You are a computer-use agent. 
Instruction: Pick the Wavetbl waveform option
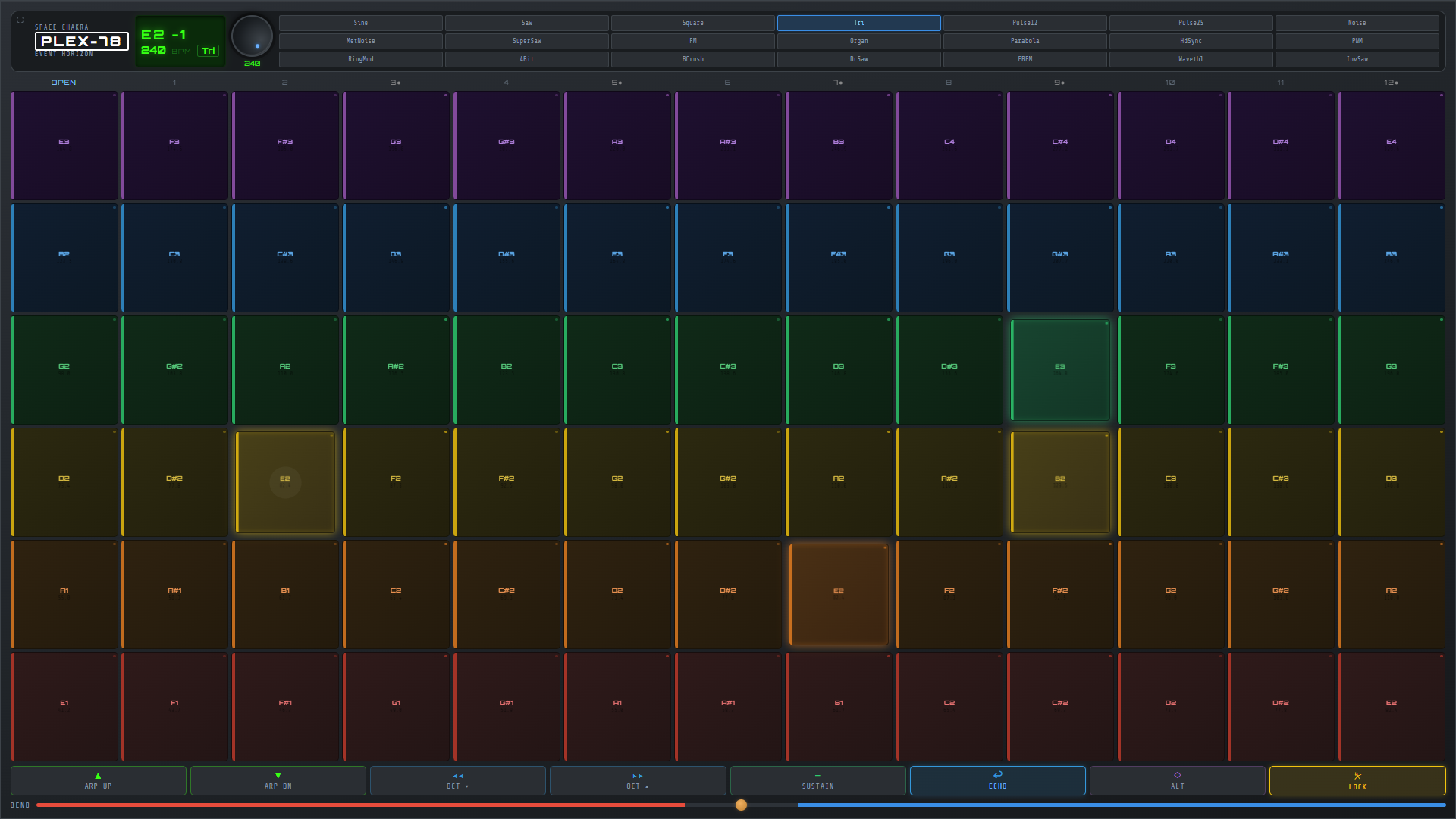(x=1191, y=59)
